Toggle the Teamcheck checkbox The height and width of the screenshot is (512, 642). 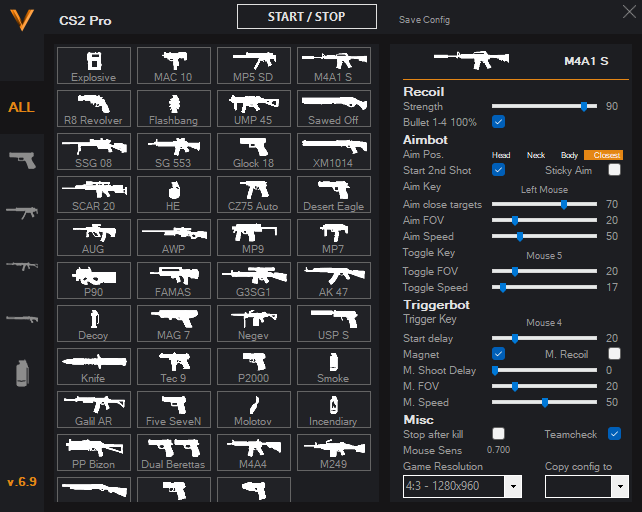[614, 433]
